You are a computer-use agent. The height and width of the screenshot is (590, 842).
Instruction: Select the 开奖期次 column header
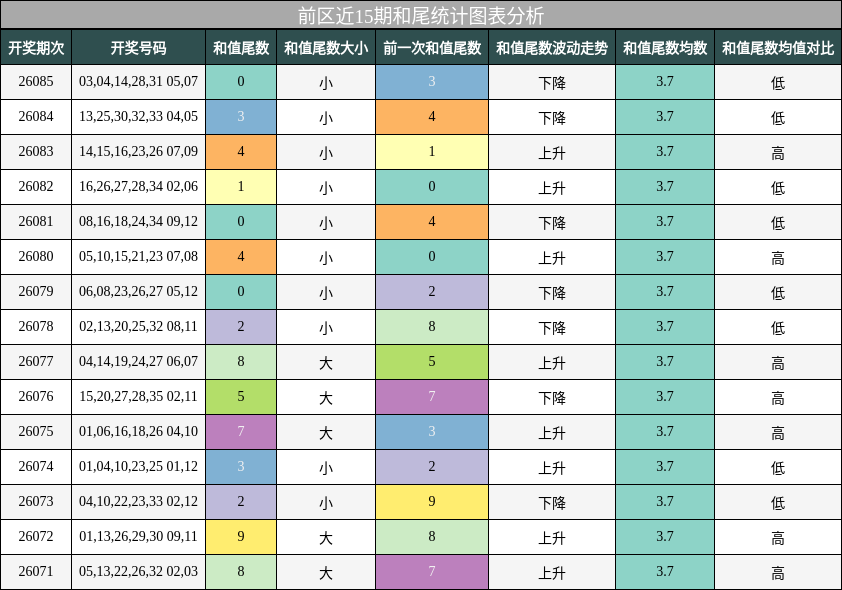click(x=36, y=48)
